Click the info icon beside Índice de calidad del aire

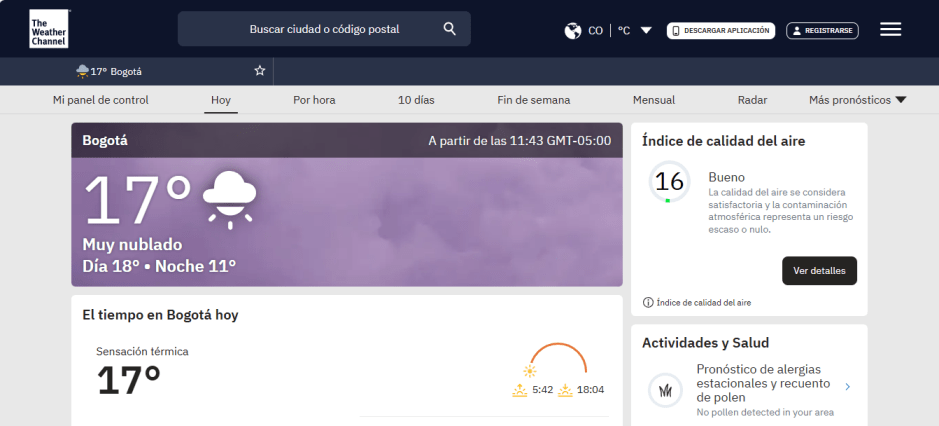[x=648, y=302]
